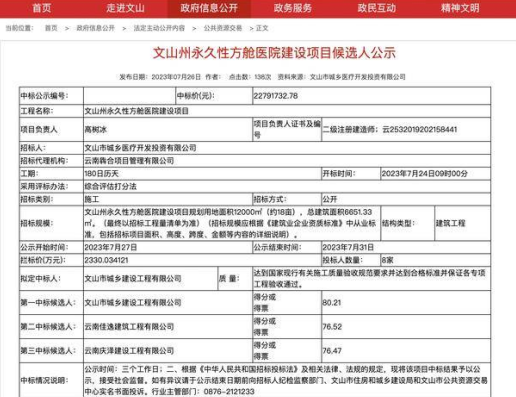
Task: Click breadcrumb link 首页
Action: (51, 28)
